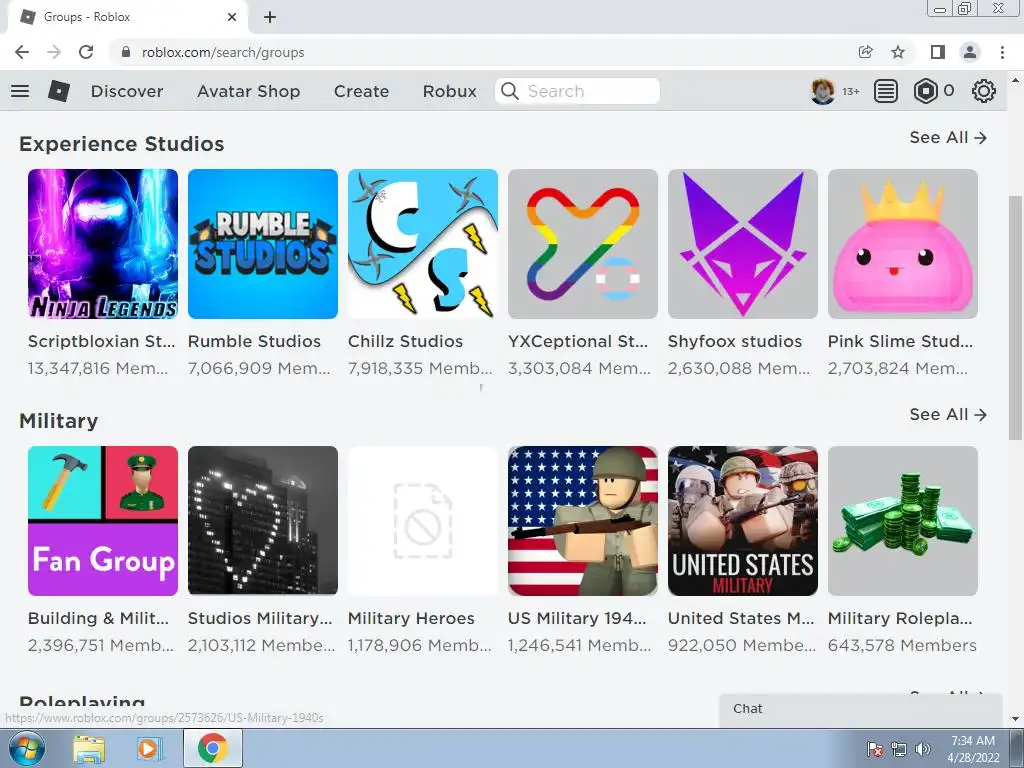
Task: Open a new browser tab
Action: pyautogui.click(x=270, y=17)
